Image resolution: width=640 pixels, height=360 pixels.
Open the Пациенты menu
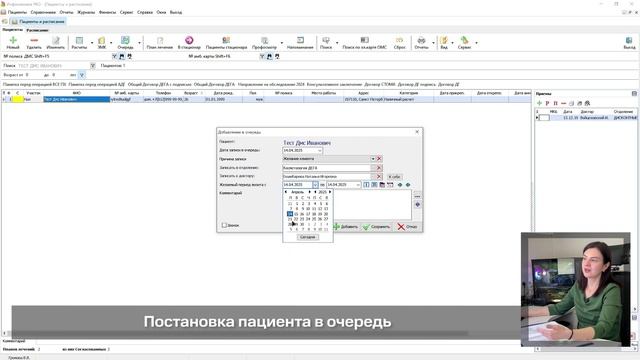pos(17,12)
